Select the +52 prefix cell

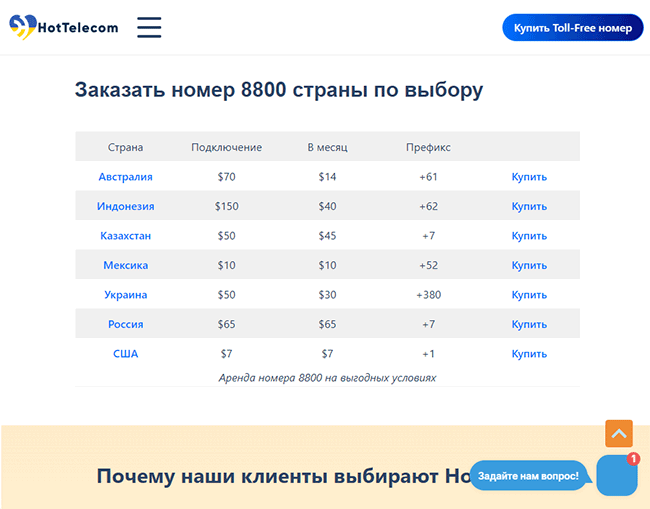coord(428,265)
